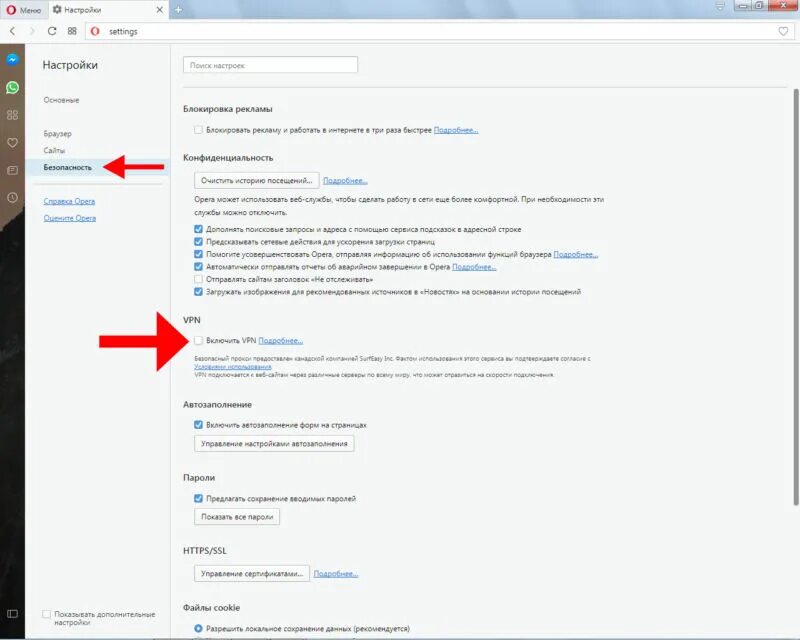Open Справка Opera link

[x=69, y=201]
